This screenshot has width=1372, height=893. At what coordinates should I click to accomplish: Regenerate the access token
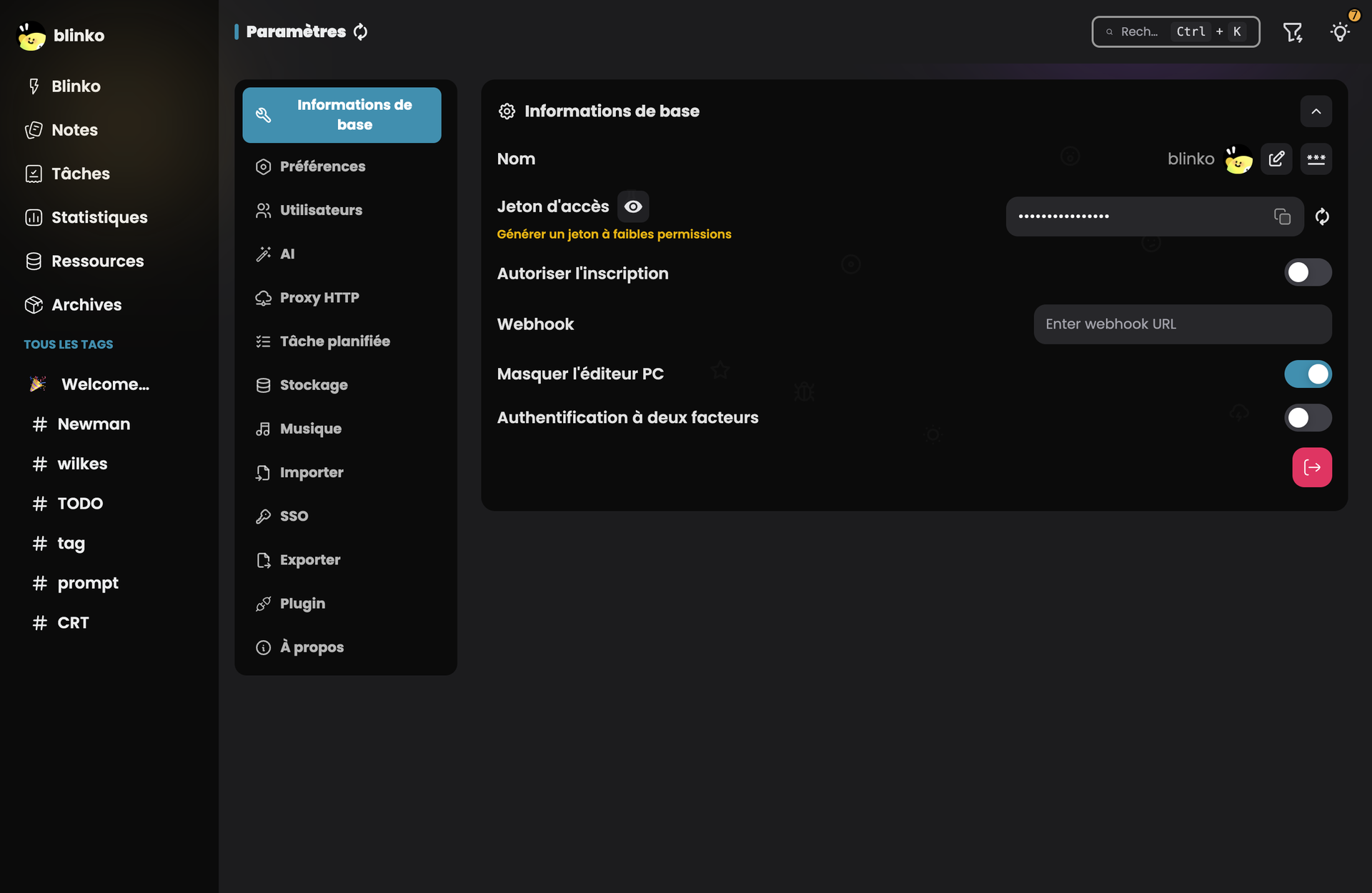[1323, 216]
